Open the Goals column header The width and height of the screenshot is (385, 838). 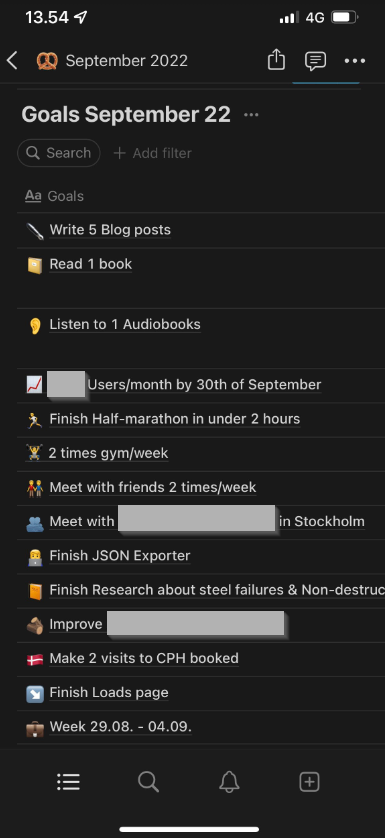coord(55,196)
